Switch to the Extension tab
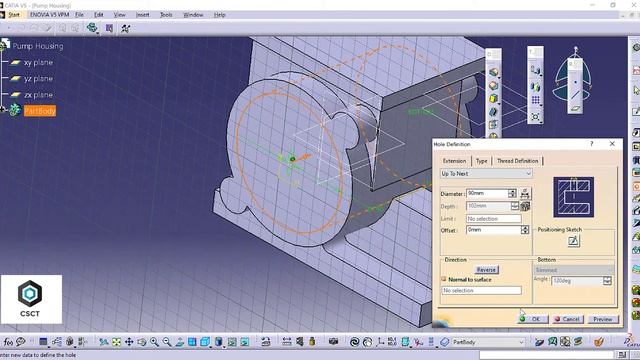The width and height of the screenshot is (640, 360). [454, 161]
